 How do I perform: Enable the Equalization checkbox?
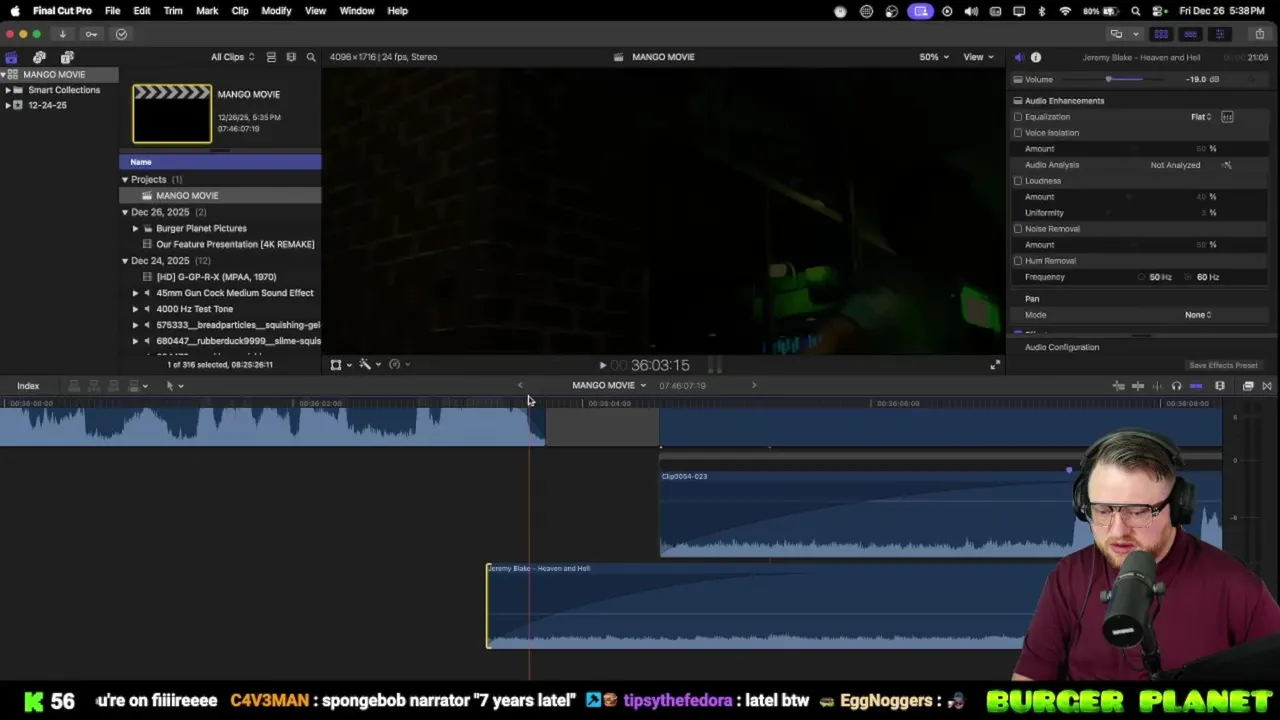(x=1018, y=117)
